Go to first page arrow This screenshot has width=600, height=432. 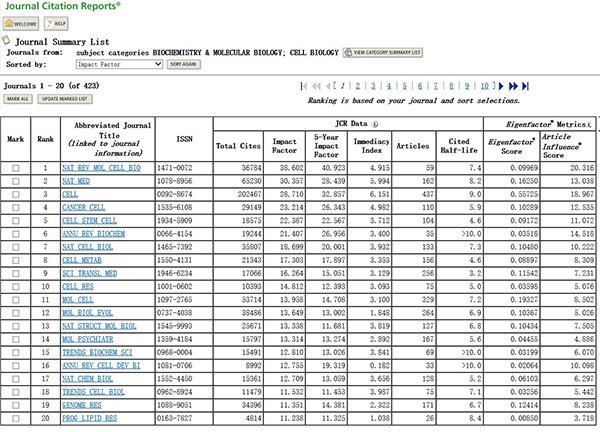coord(304,86)
